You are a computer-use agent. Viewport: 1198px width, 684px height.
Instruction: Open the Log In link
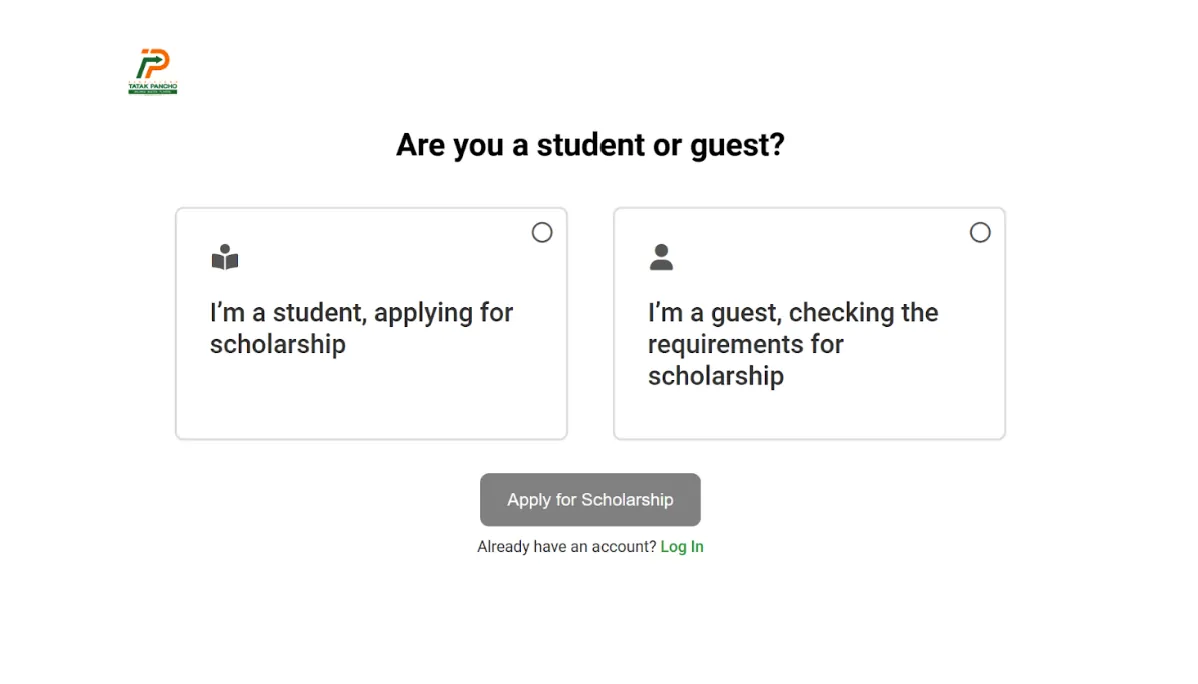[x=682, y=546]
